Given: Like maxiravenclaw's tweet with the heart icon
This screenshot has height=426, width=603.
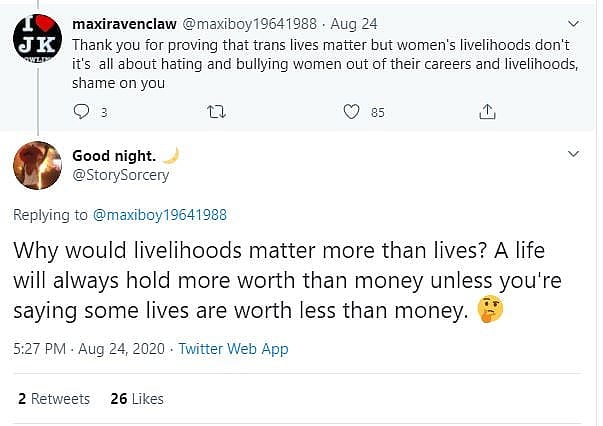Looking at the screenshot, I should coord(351,112).
